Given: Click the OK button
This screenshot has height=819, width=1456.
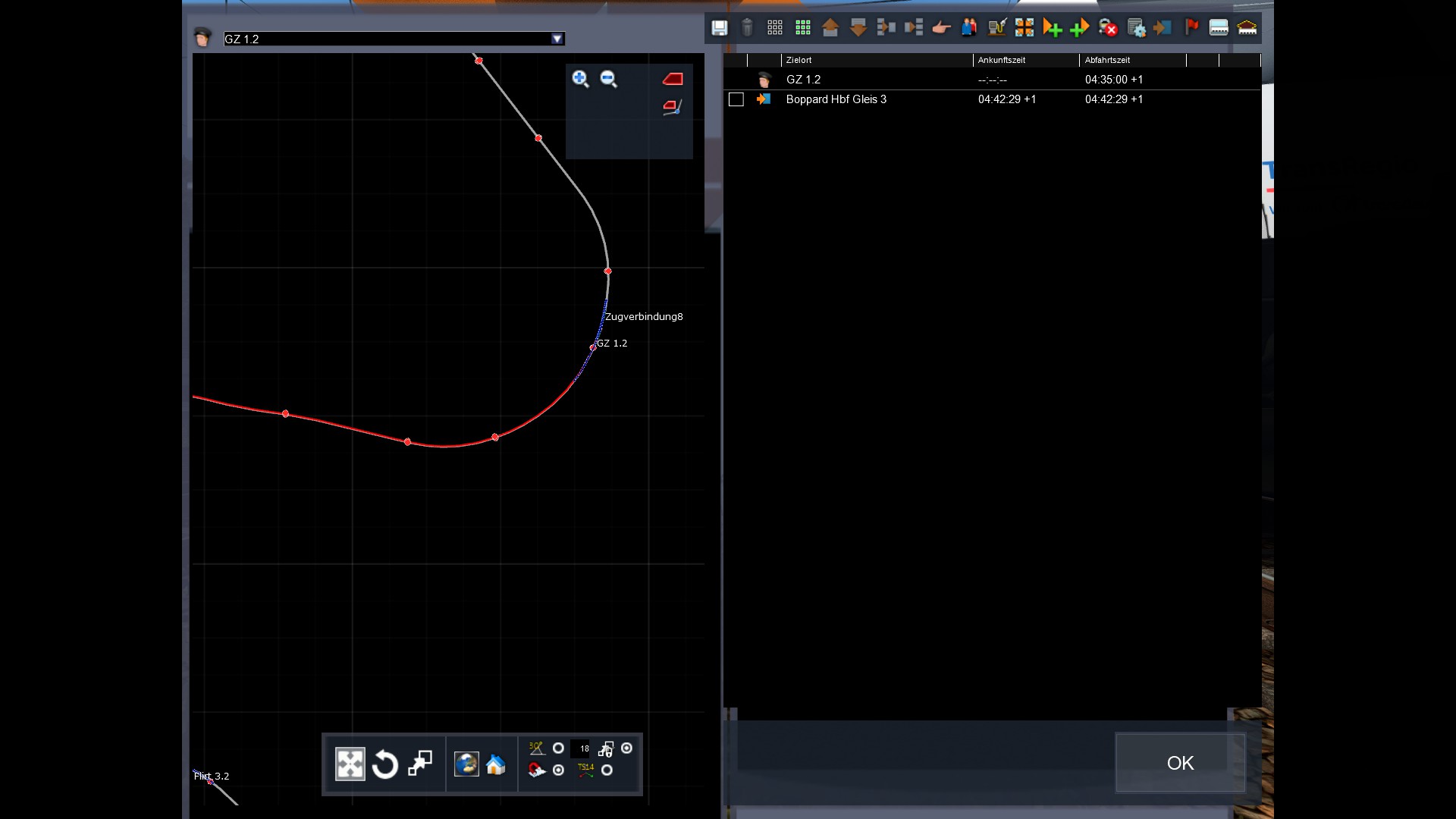Looking at the screenshot, I should click(1180, 763).
